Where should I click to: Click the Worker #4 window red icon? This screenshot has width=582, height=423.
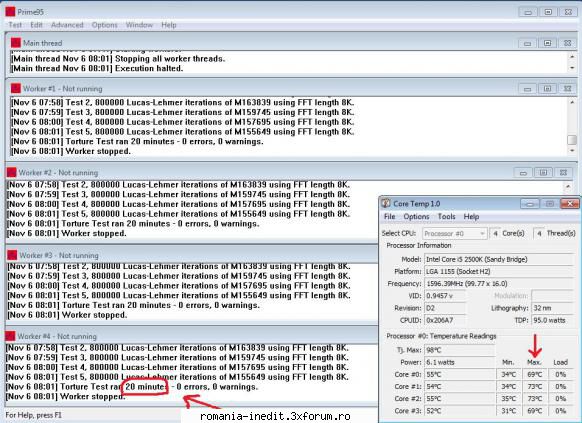point(10,336)
